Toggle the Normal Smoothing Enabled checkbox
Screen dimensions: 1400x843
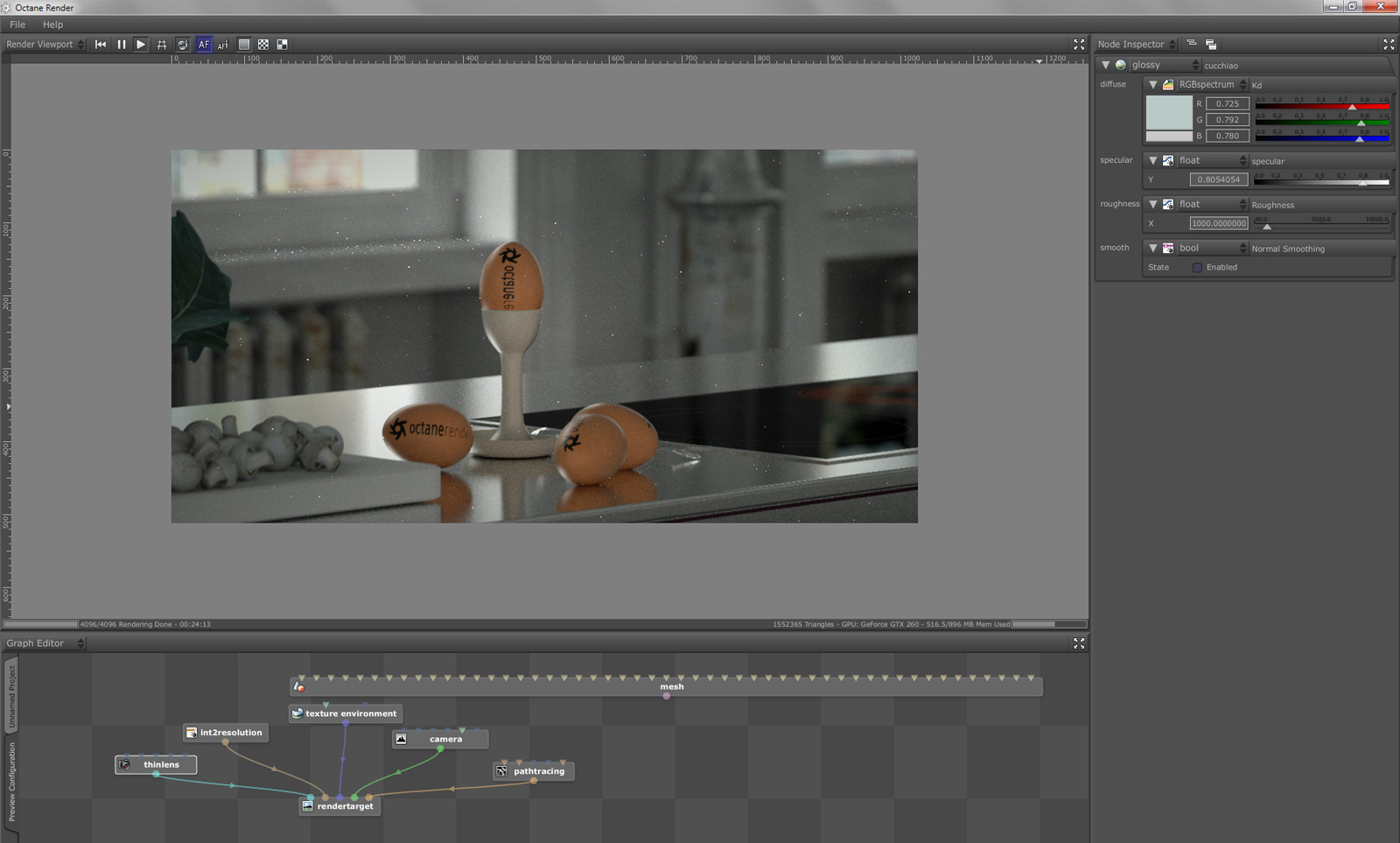point(1197,268)
